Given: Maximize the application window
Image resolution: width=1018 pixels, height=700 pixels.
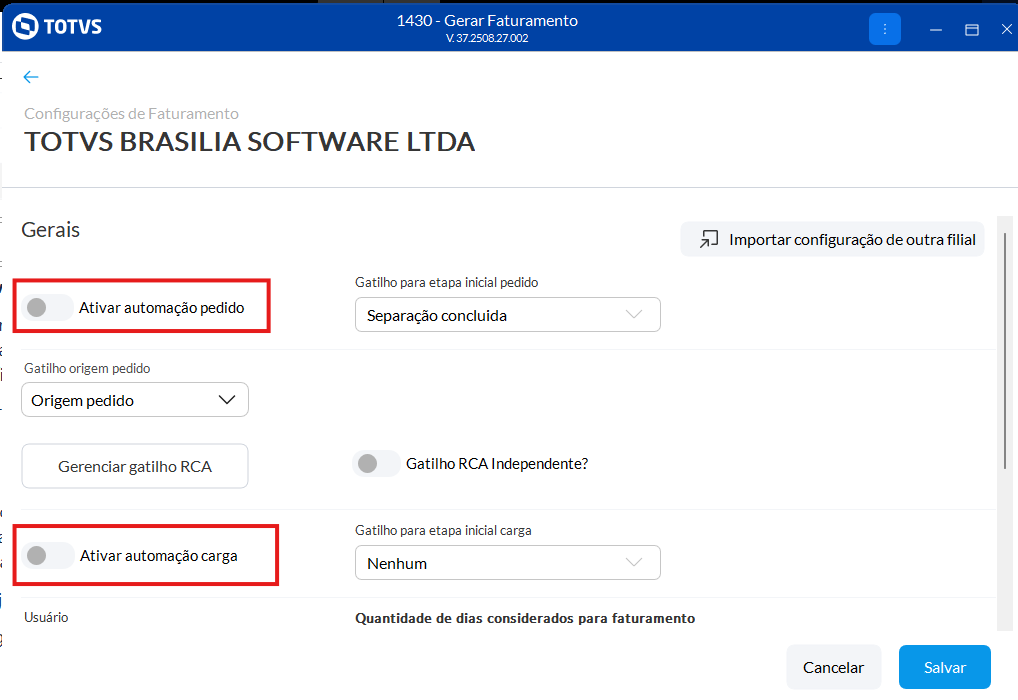Looking at the screenshot, I should pos(971,30).
